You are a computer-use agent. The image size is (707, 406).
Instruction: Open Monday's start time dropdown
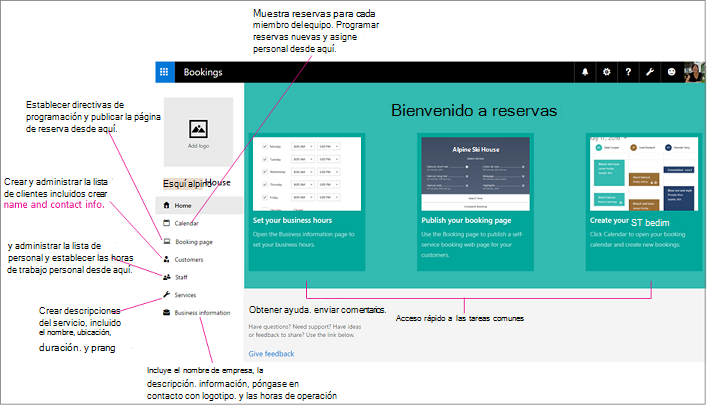(303, 146)
